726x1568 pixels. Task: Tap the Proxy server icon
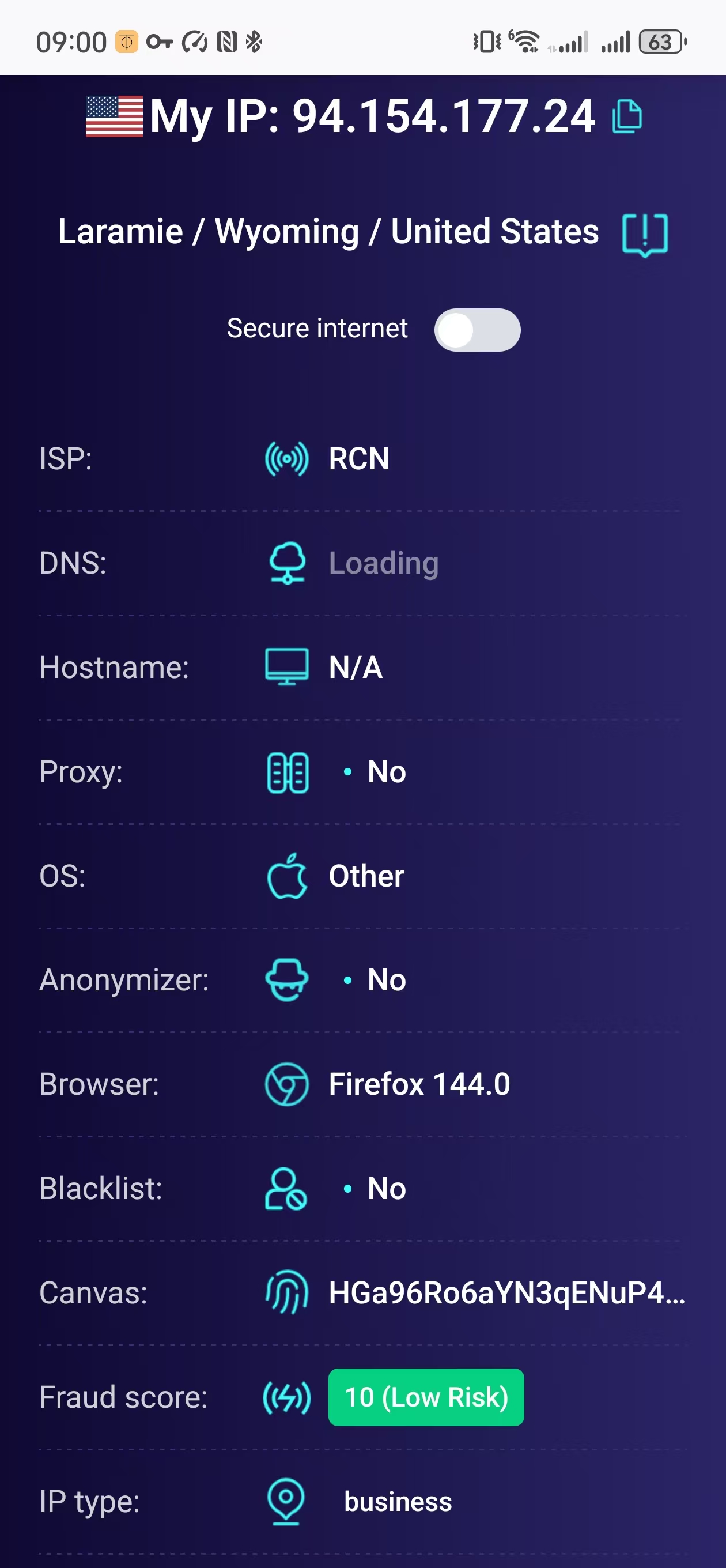coord(288,772)
